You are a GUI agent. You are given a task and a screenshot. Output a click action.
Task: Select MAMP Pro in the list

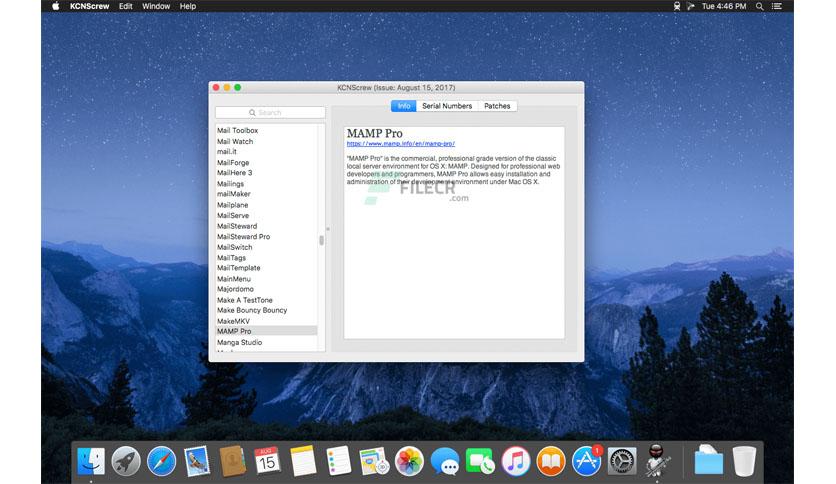(x=267, y=331)
